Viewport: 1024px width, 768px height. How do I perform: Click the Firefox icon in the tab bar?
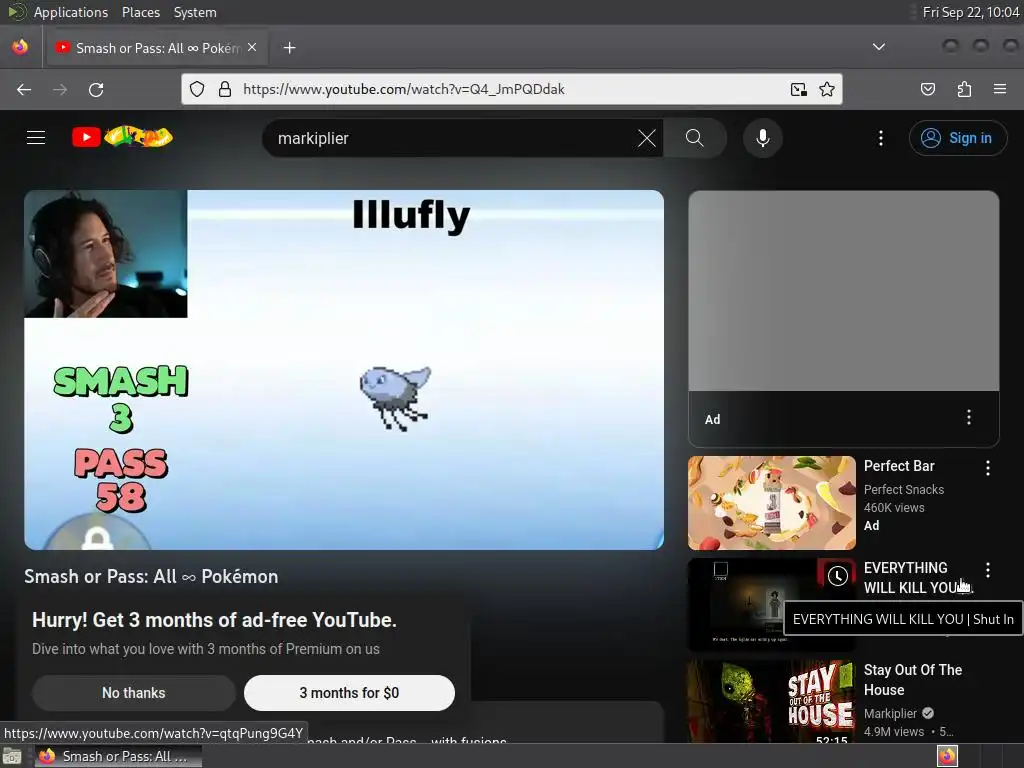point(20,47)
